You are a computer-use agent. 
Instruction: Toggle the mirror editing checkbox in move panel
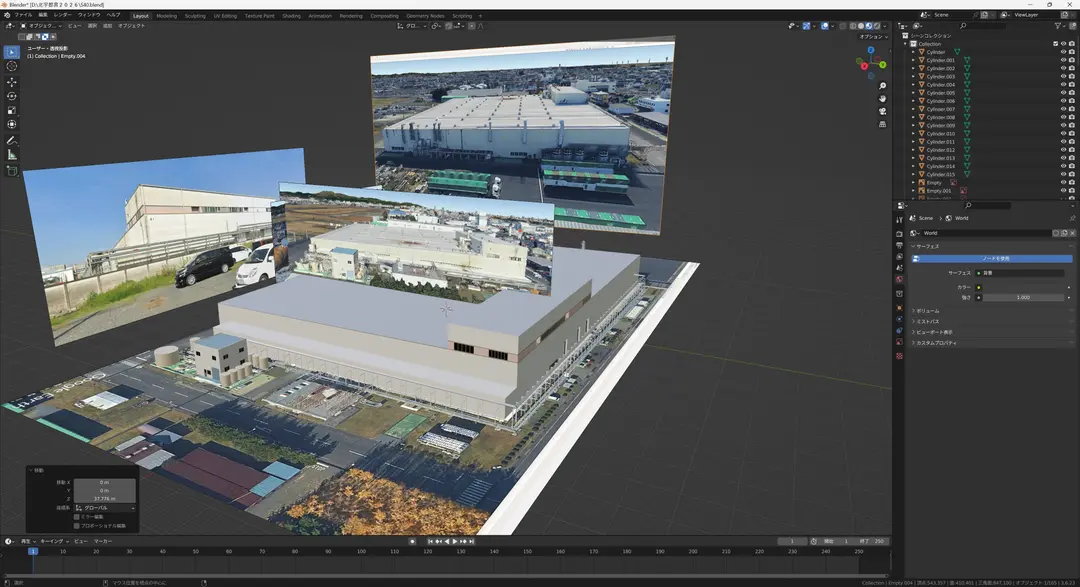pyautogui.click(x=76, y=517)
